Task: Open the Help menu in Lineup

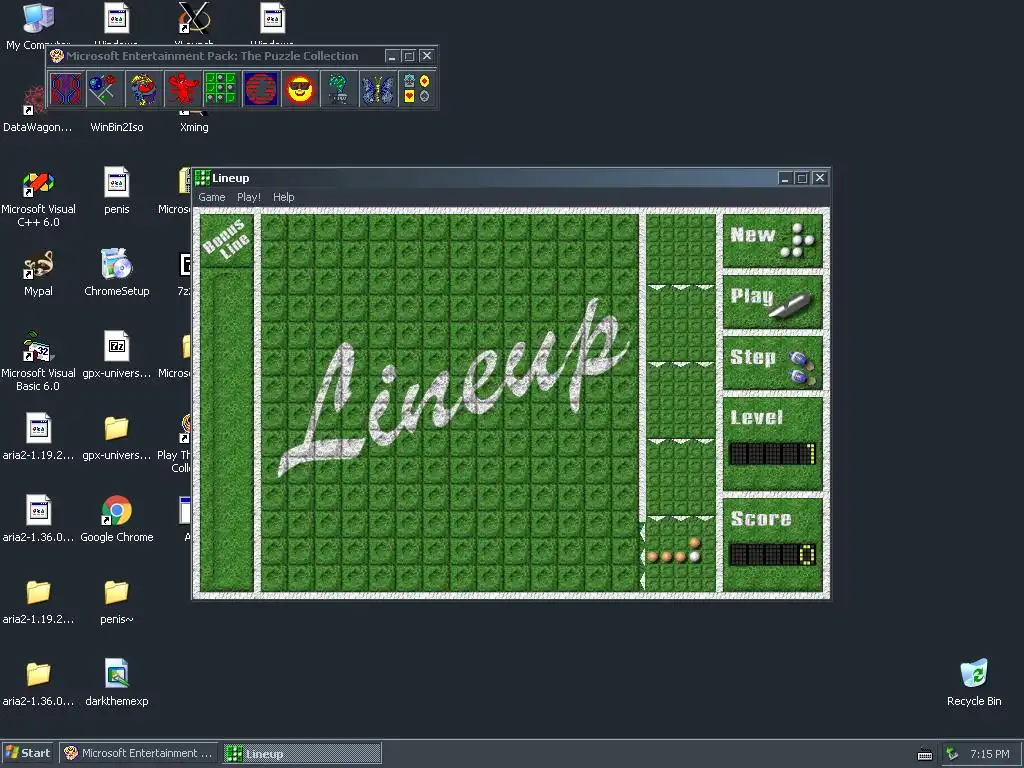Action: (x=283, y=197)
